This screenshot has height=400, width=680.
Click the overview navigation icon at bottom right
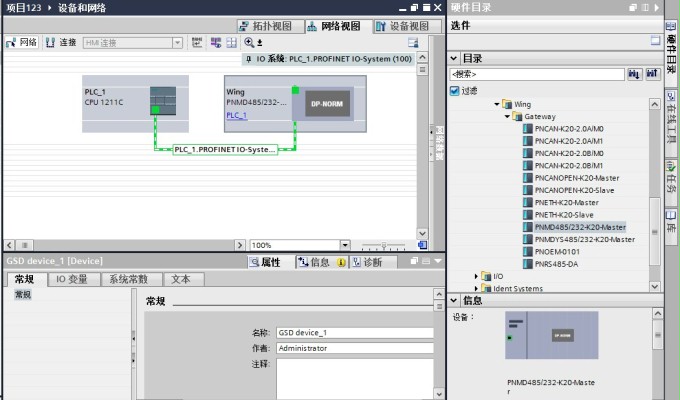coord(422,245)
